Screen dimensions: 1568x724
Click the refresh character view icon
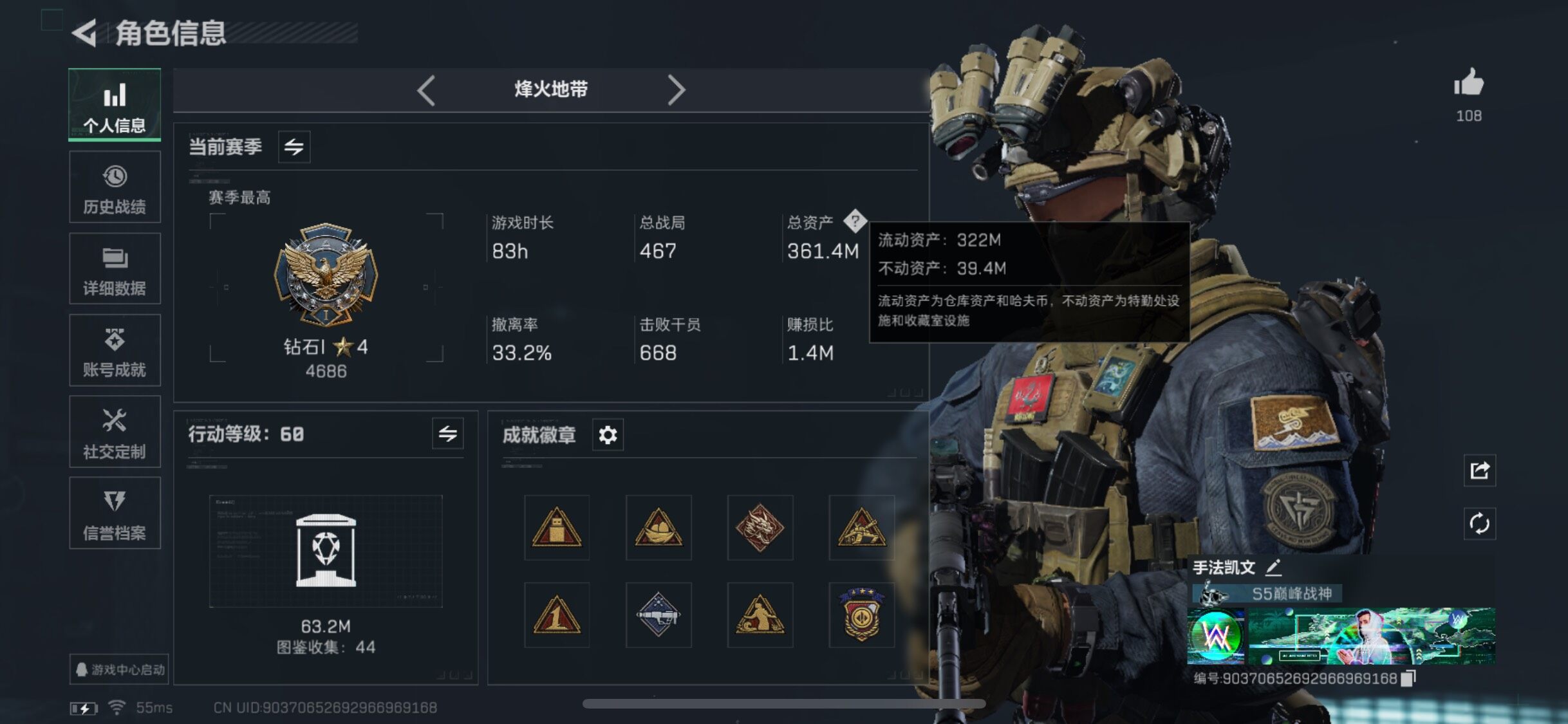(x=1479, y=523)
